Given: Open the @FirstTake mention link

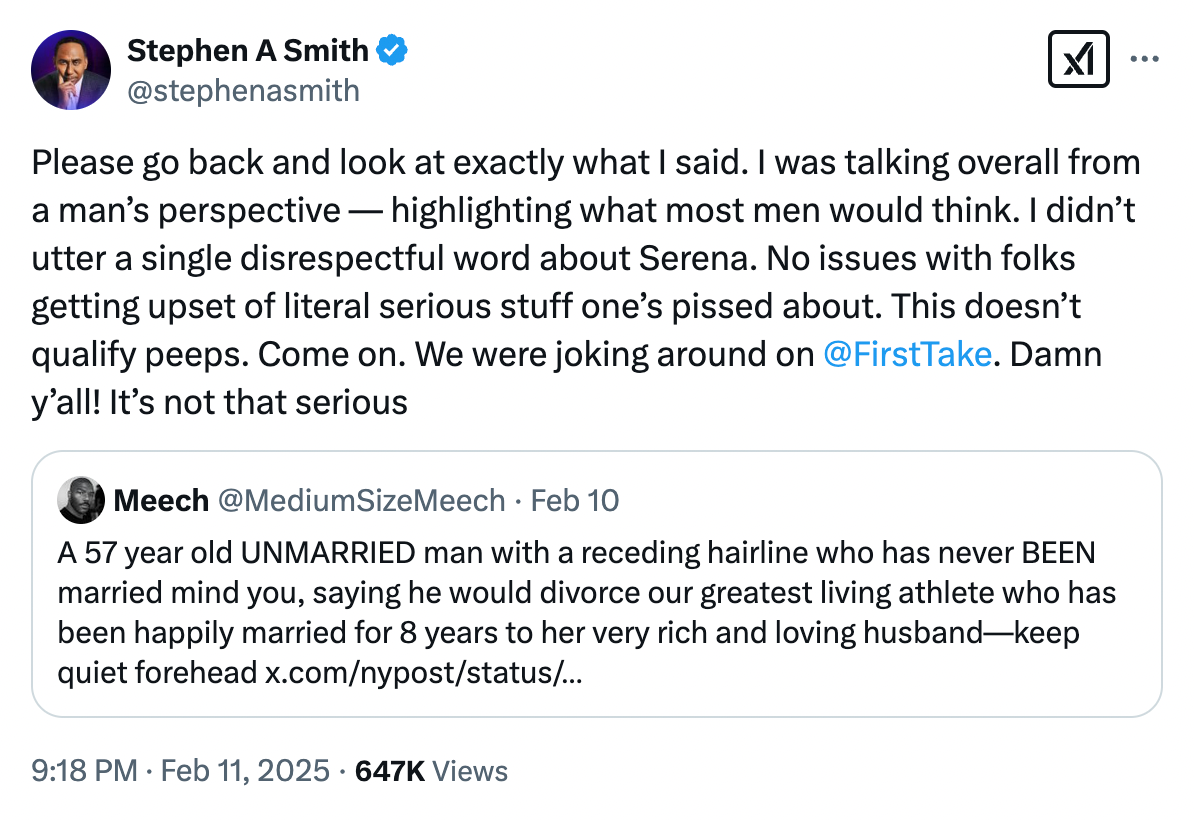Looking at the screenshot, I should (910, 354).
